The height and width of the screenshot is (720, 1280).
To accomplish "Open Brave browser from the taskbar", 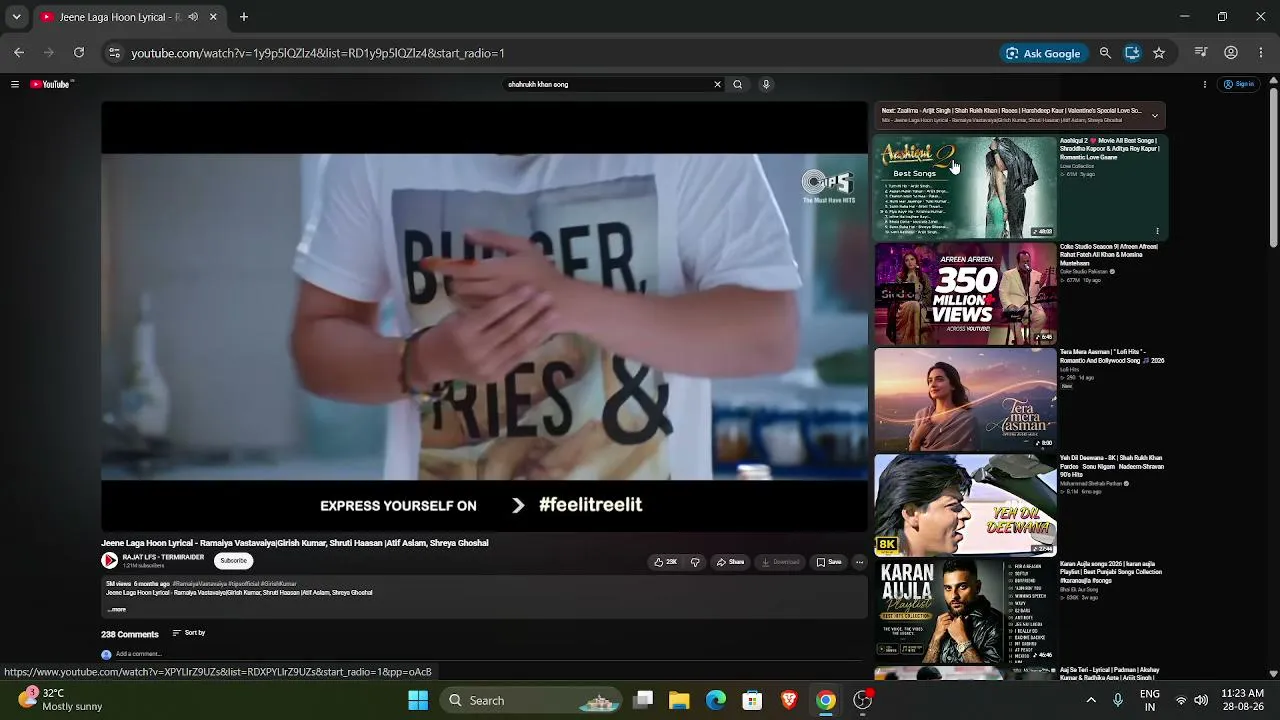I will (789, 700).
